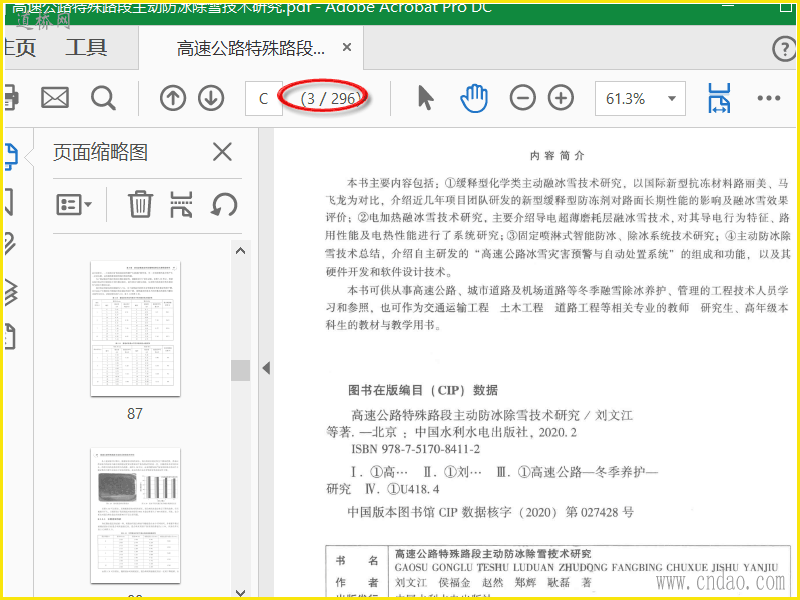The width and height of the screenshot is (800, 600).
Task: Close the 页面缩略图 panel
Action: 222,152
